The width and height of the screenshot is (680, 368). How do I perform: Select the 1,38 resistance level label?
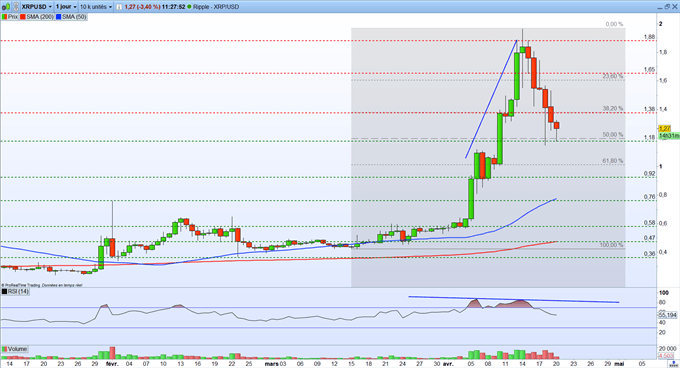point(649,109)
